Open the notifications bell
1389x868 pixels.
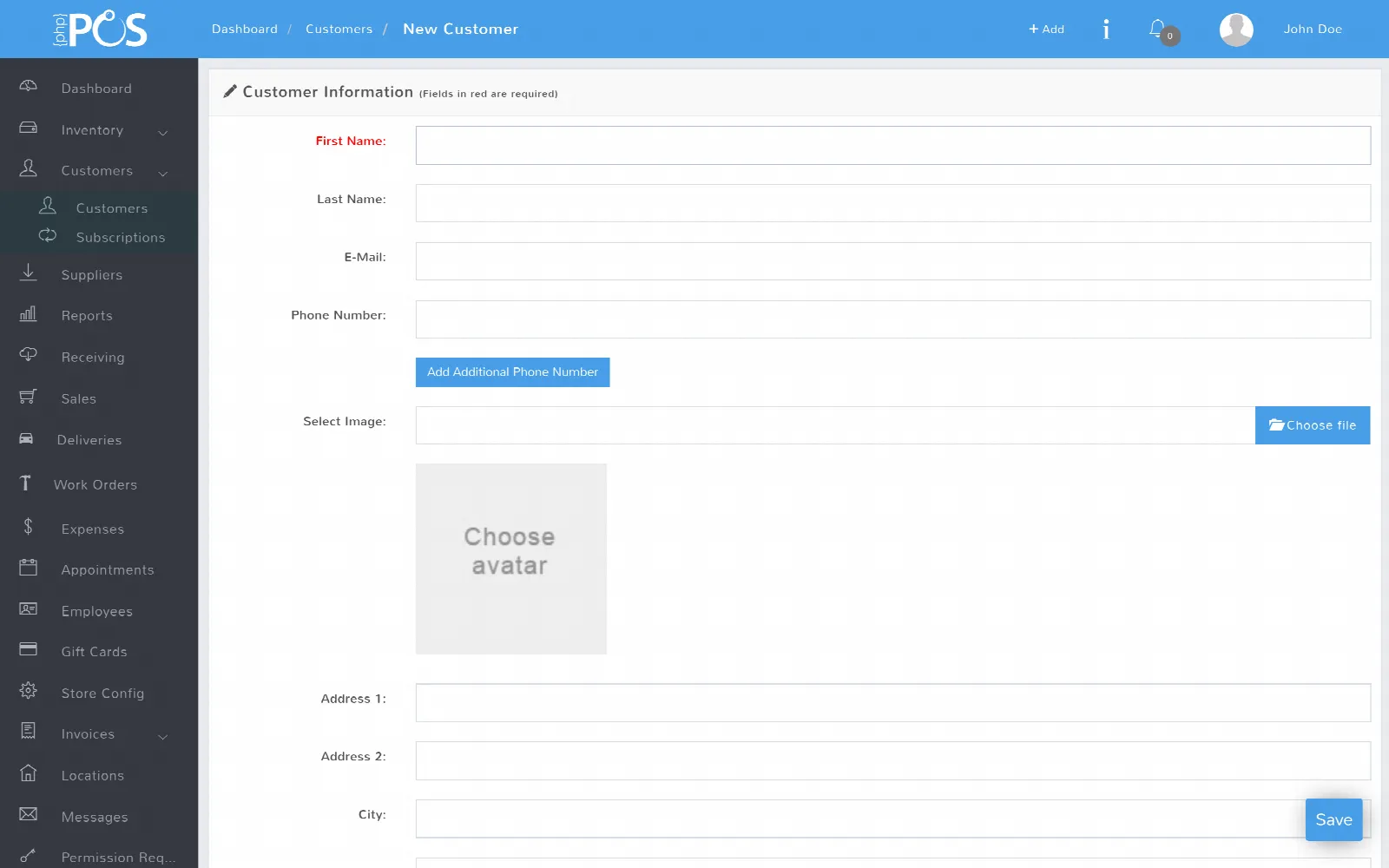pos(1158,29)
